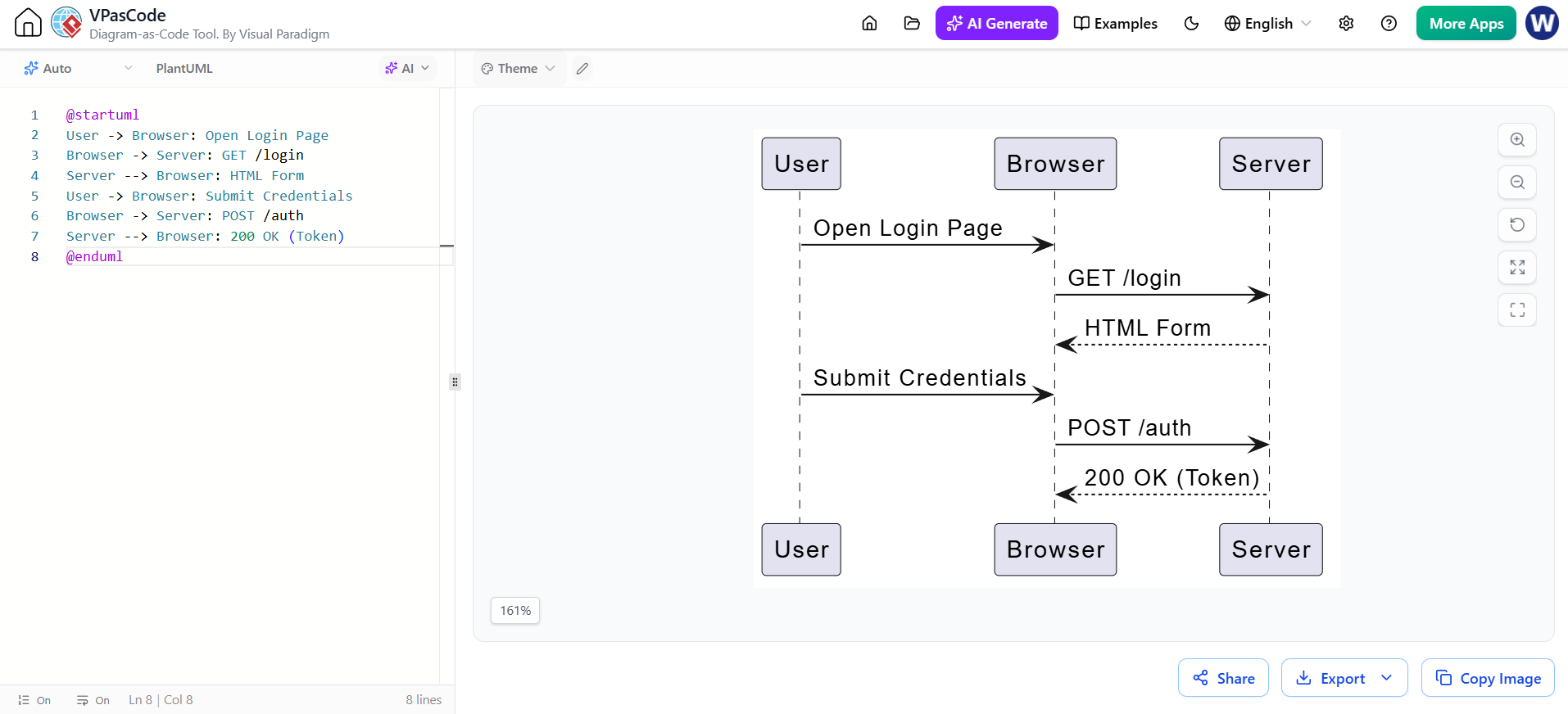The height and width of the screenshot is (714, 1568).
Task: Click the panel divider drag handle
Action: click(x=455, y=382)
